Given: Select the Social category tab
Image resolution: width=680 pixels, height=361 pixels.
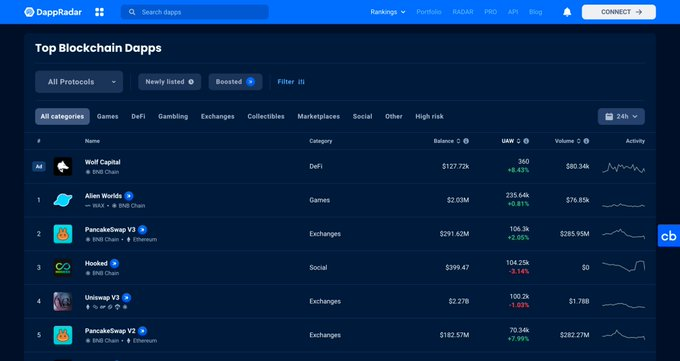Looking at the screenshot, I should 363,116.
